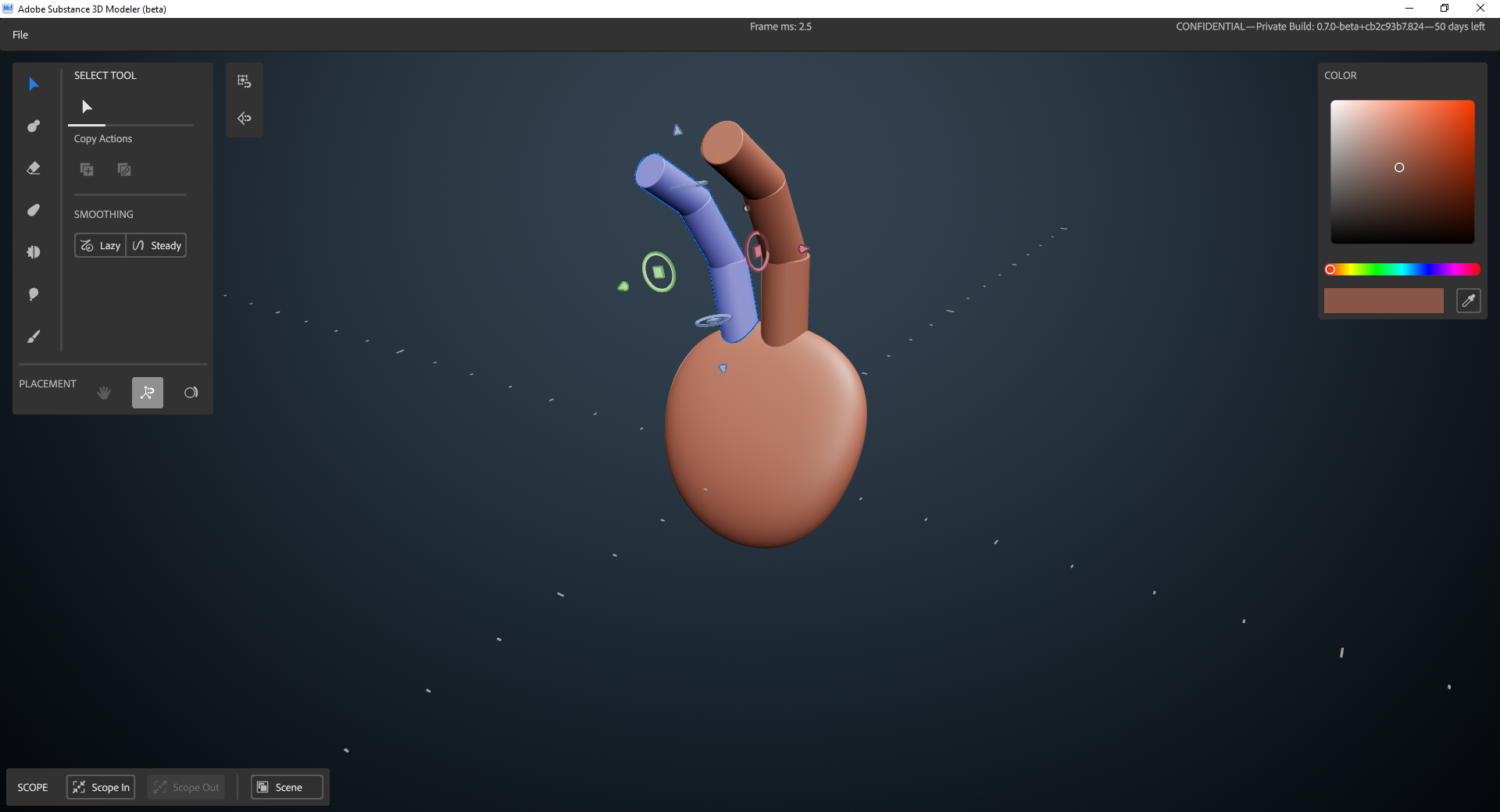Enable hand placement mode
Viewport: 1500px width, 812px height.
(x=104, y=393)
